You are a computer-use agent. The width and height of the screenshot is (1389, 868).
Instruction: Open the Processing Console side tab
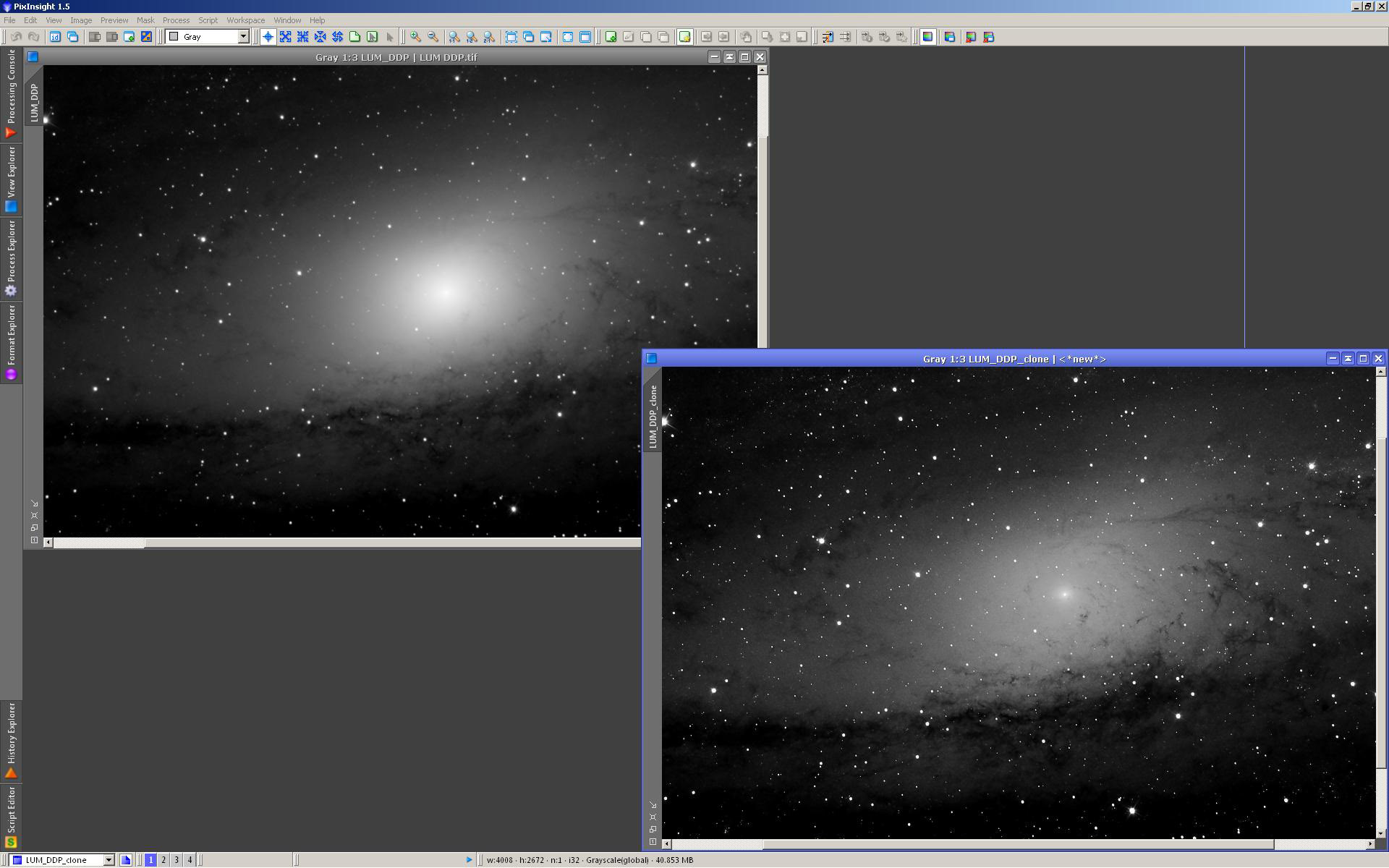point(11,93)
